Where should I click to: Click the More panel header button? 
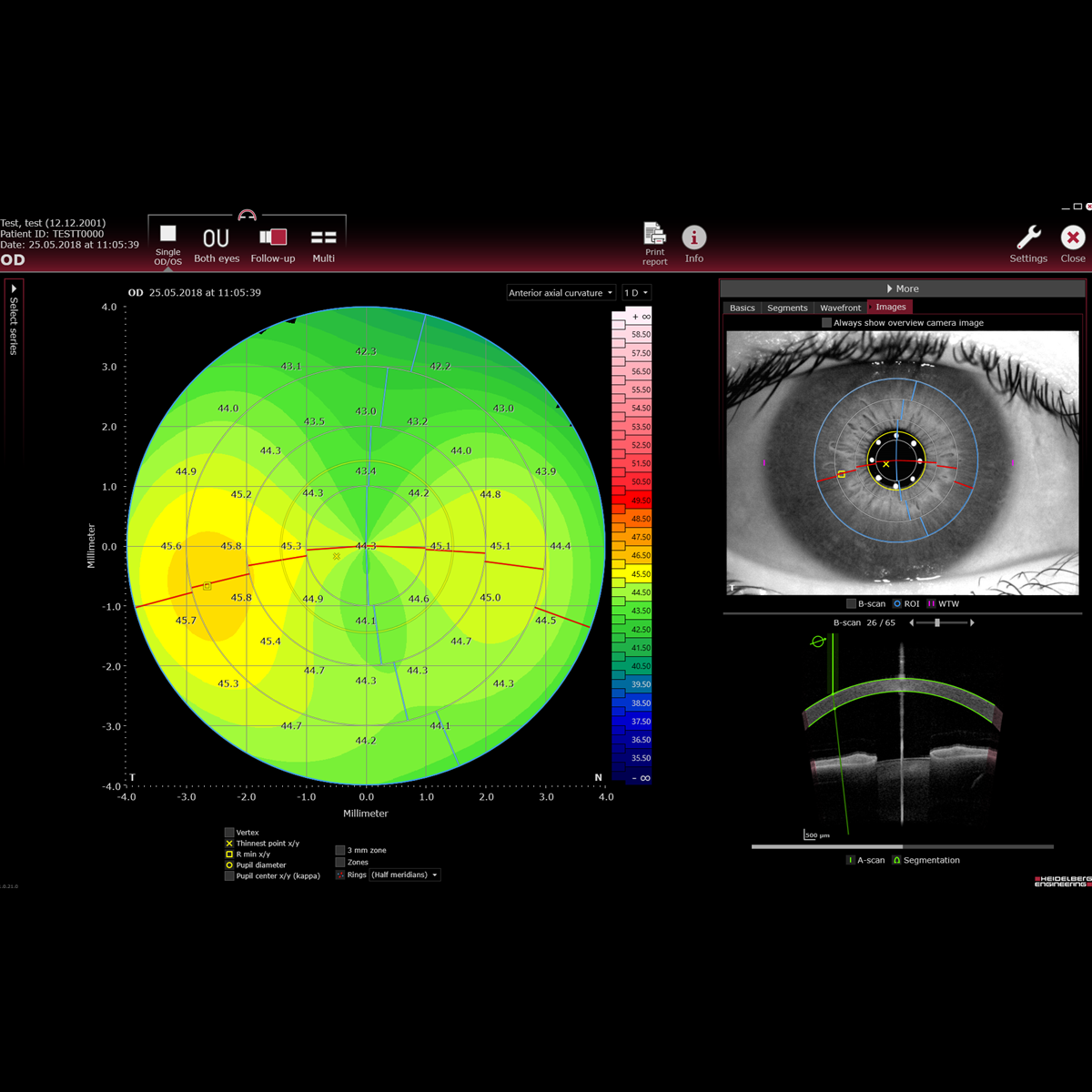coord(902,288)
